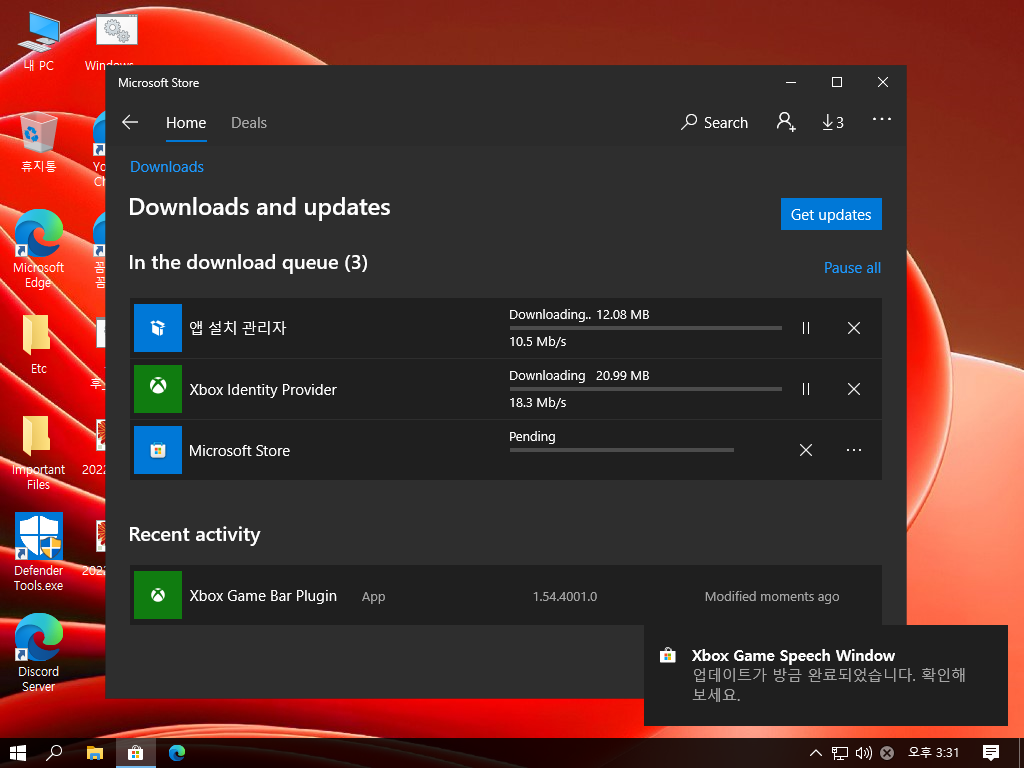Click the sign-in account icon

(786, 122)
